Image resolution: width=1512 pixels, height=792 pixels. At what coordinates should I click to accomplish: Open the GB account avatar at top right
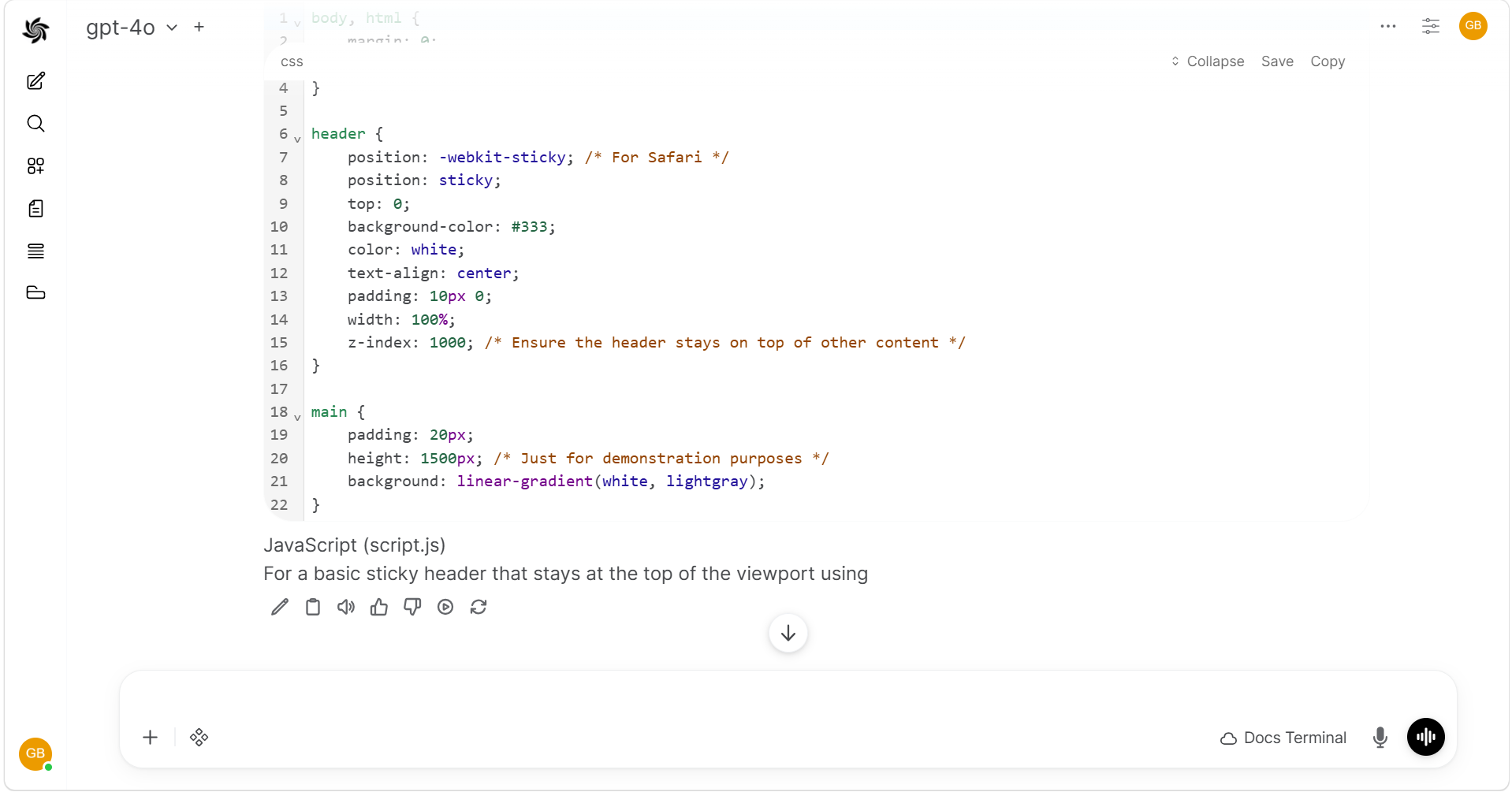coord(1473,26)
